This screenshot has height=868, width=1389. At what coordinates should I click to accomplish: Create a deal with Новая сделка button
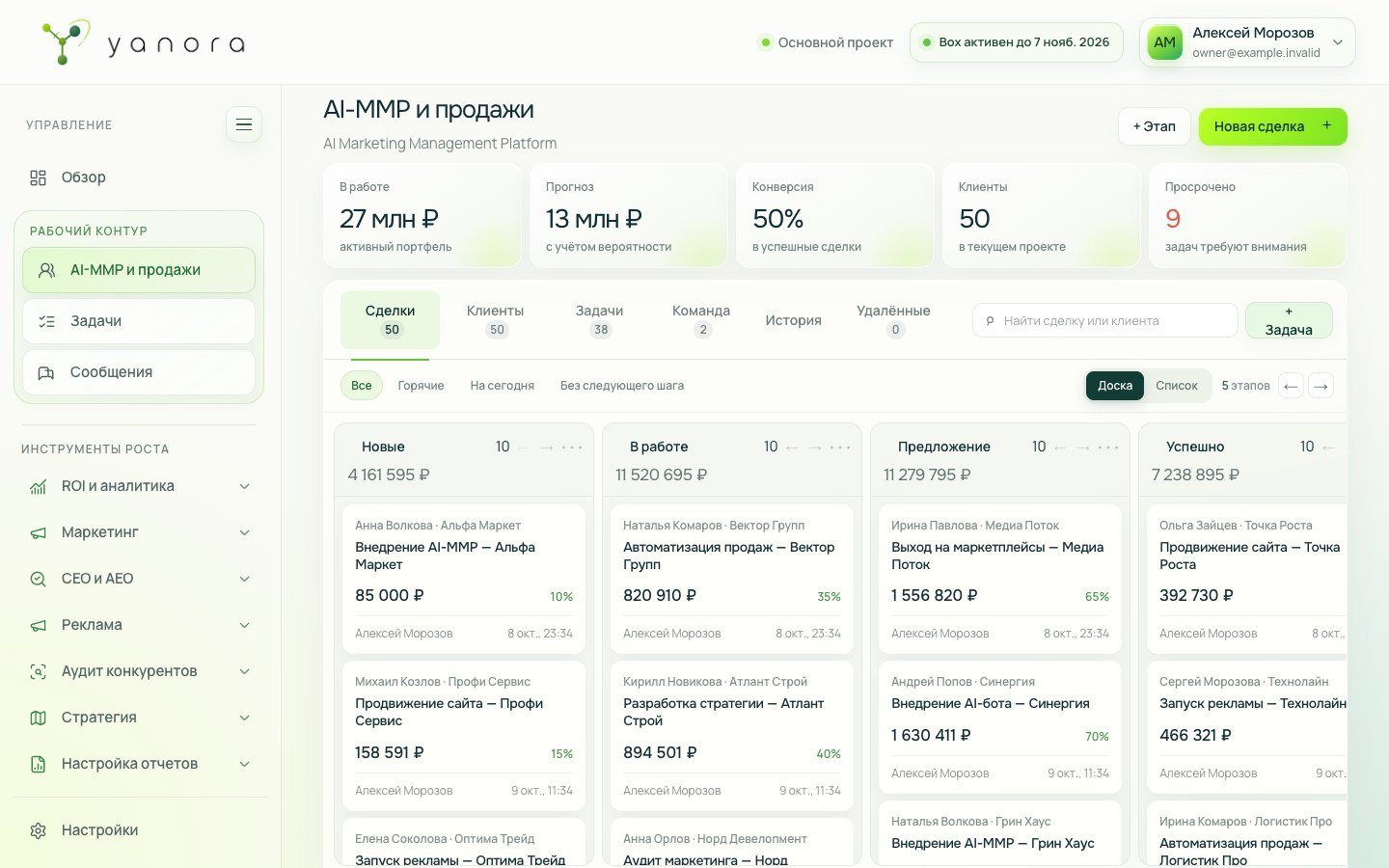pos(1273,126)
